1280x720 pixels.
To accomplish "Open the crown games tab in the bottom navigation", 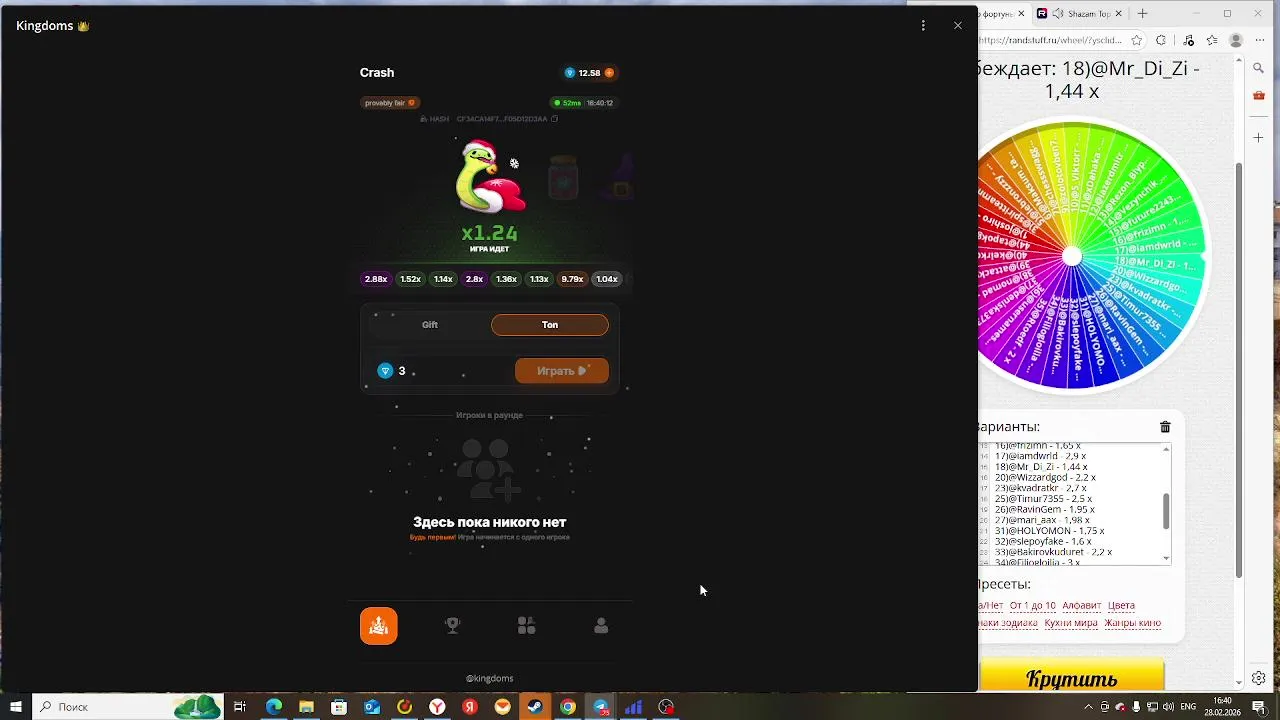I will pyautogui.click(x=379, y=626).
